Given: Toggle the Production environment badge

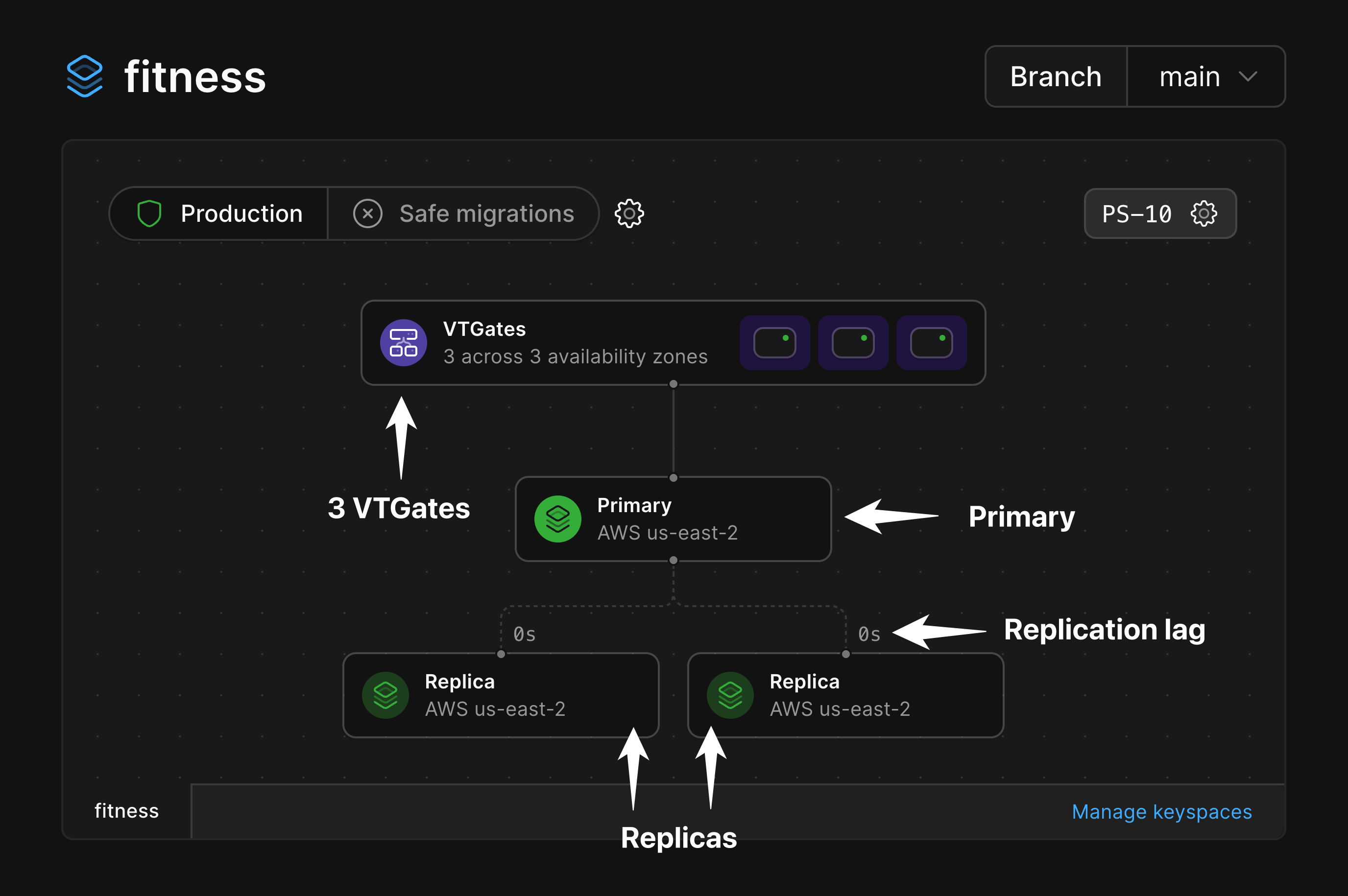Looking at the screenshot, I should 218,213.
